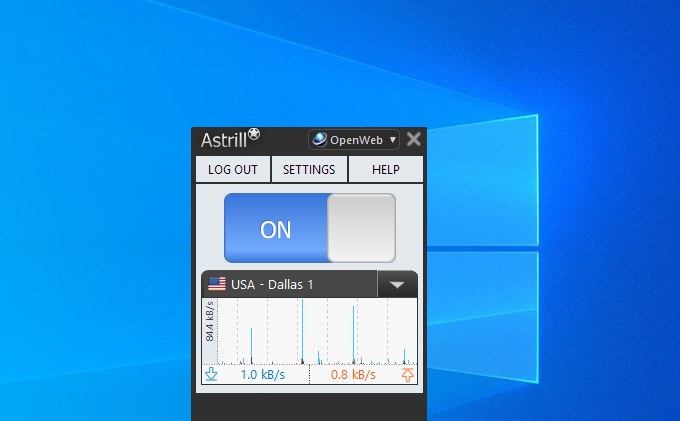Select the USA - Dallas 1 server field

coord(290,285)
